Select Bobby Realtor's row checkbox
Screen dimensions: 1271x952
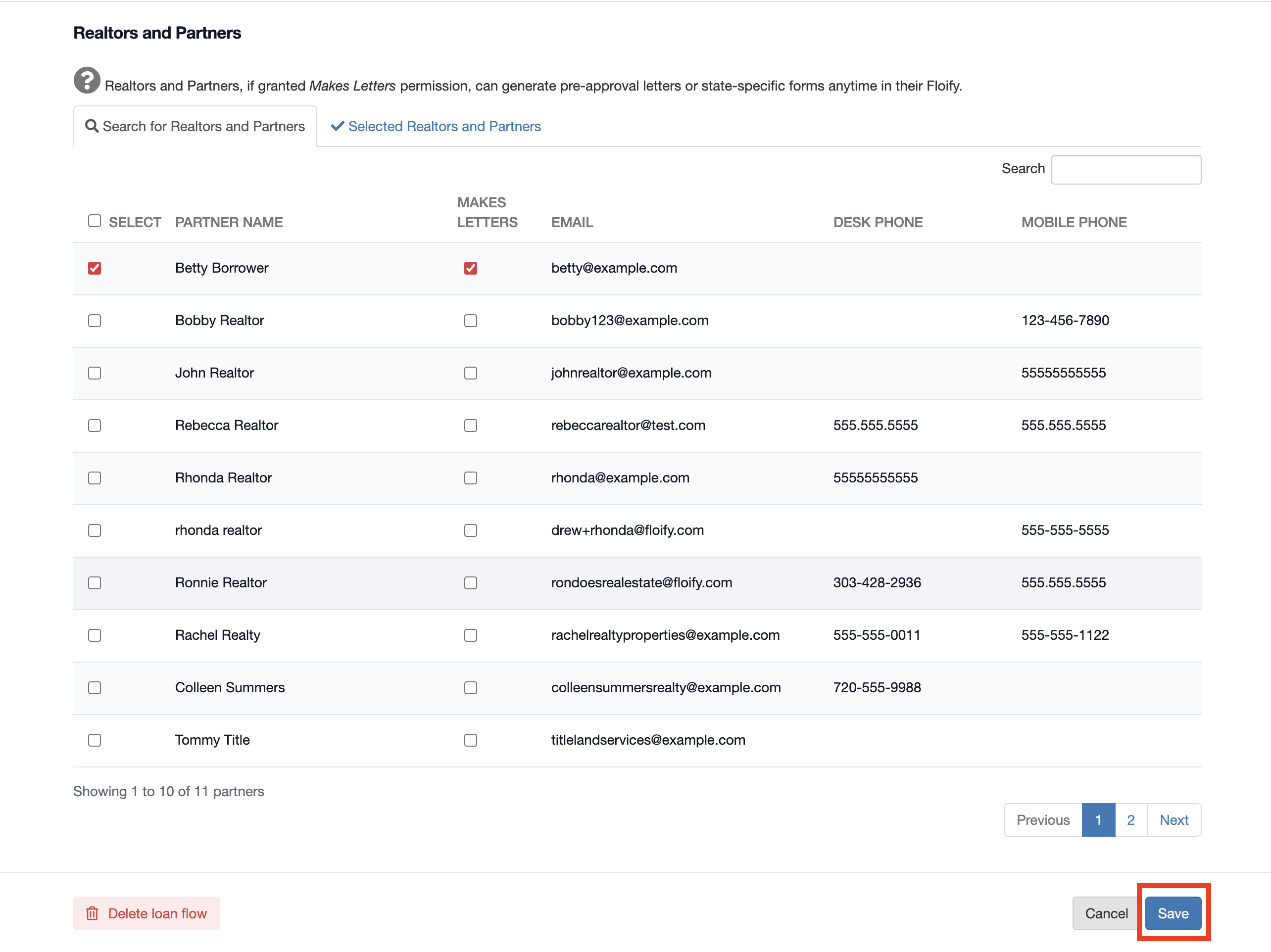[94, 321]
